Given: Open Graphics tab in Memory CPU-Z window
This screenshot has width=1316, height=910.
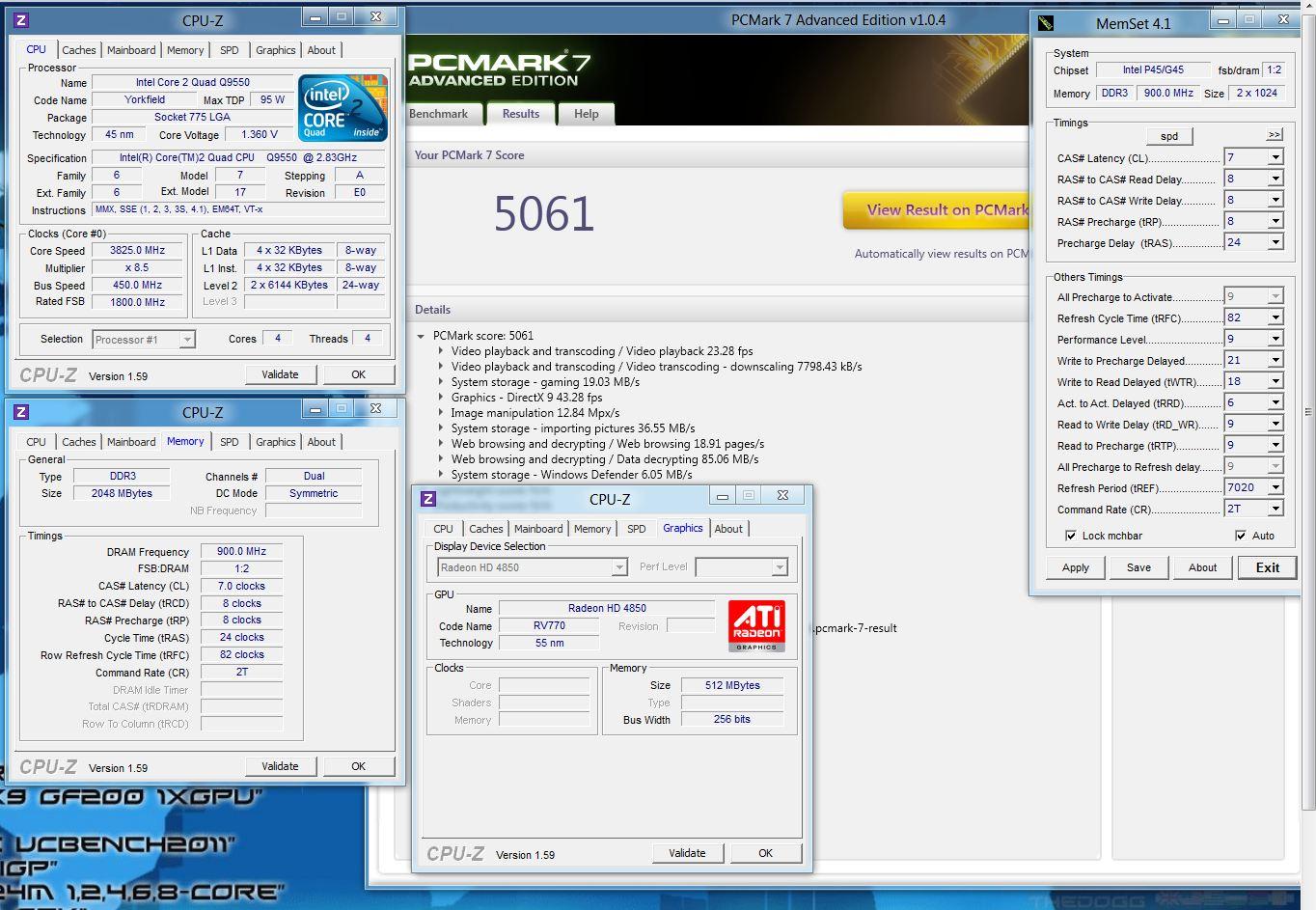Looking at the screenshot, I should click(275, 442).
